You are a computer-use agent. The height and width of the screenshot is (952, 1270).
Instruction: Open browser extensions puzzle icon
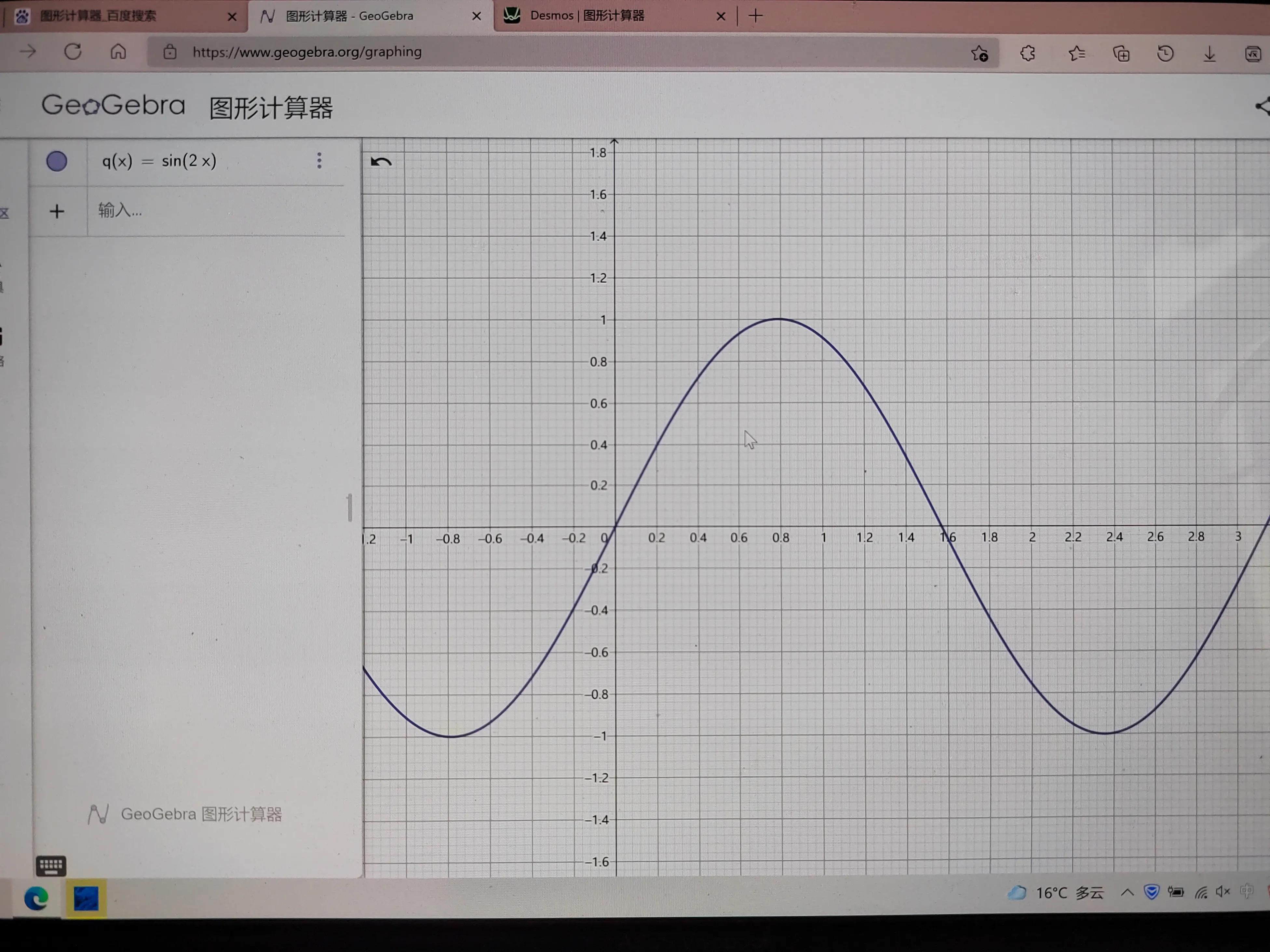(1028, 53)
